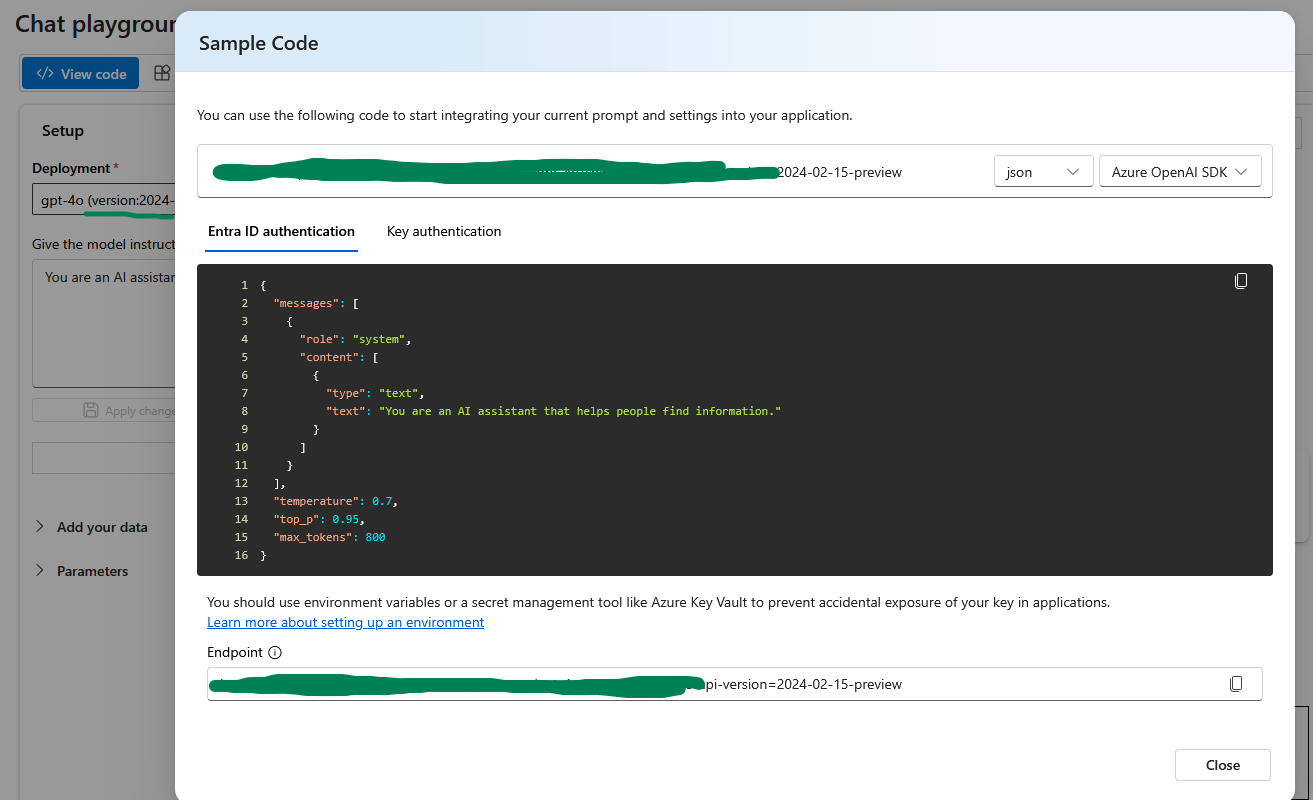Show info about the Endpoint label

(x=276, y=653)
